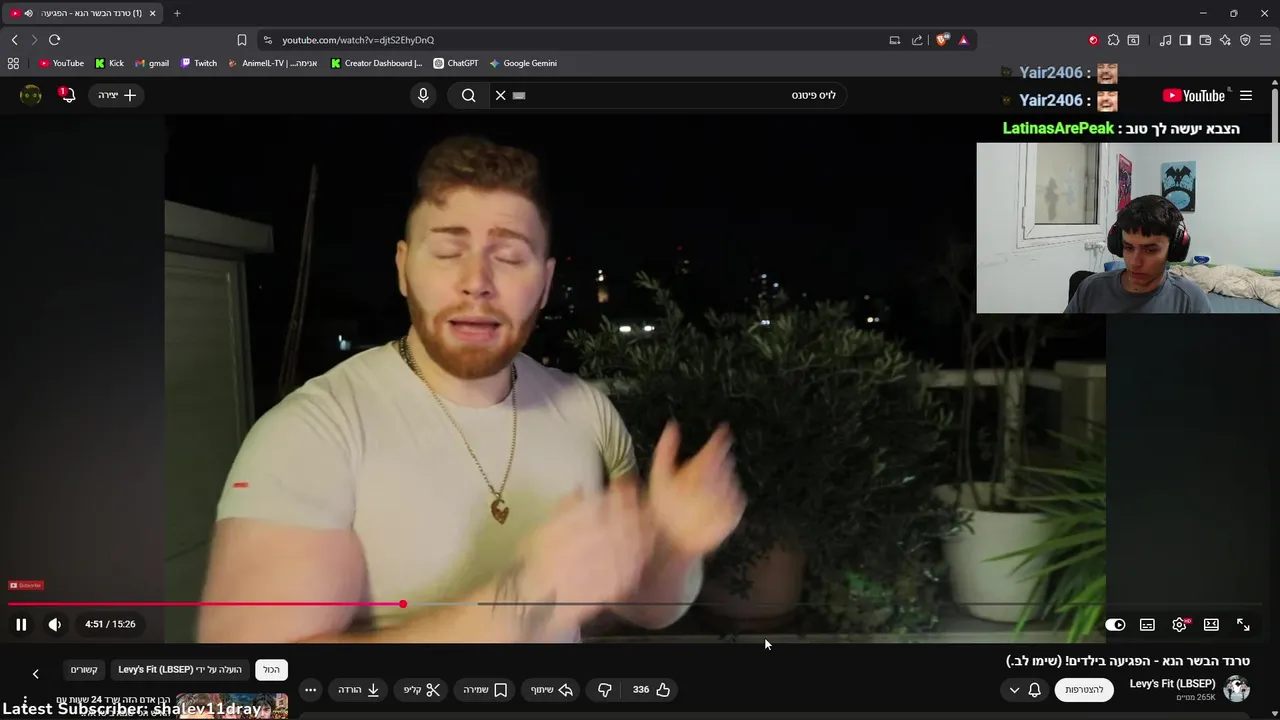Bookmark this page with the bookmark icon
Image resolution: width=1280 pixels, height=720 pixels.
click(242, 40)
